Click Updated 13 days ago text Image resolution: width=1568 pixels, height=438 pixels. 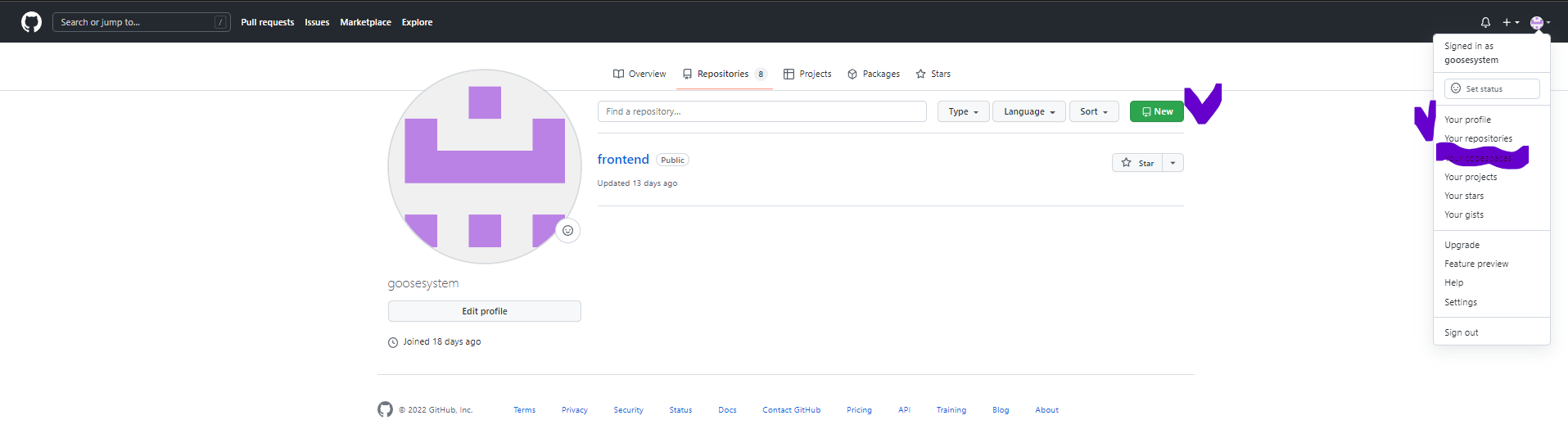[x=637, y=183]
